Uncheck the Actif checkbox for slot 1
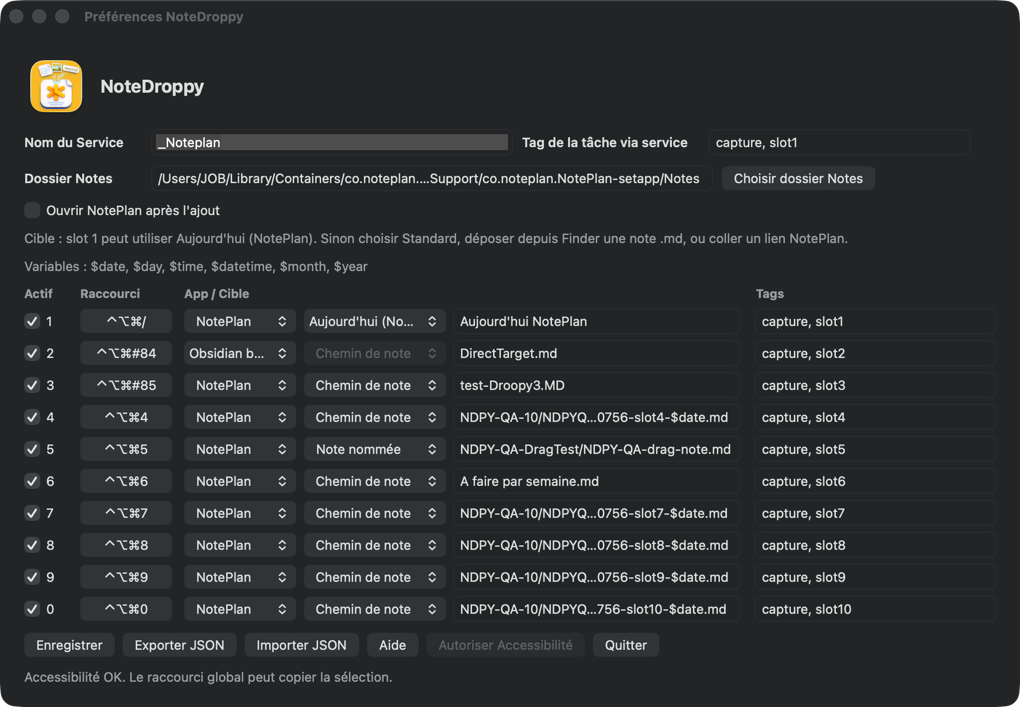 [32, 321]
